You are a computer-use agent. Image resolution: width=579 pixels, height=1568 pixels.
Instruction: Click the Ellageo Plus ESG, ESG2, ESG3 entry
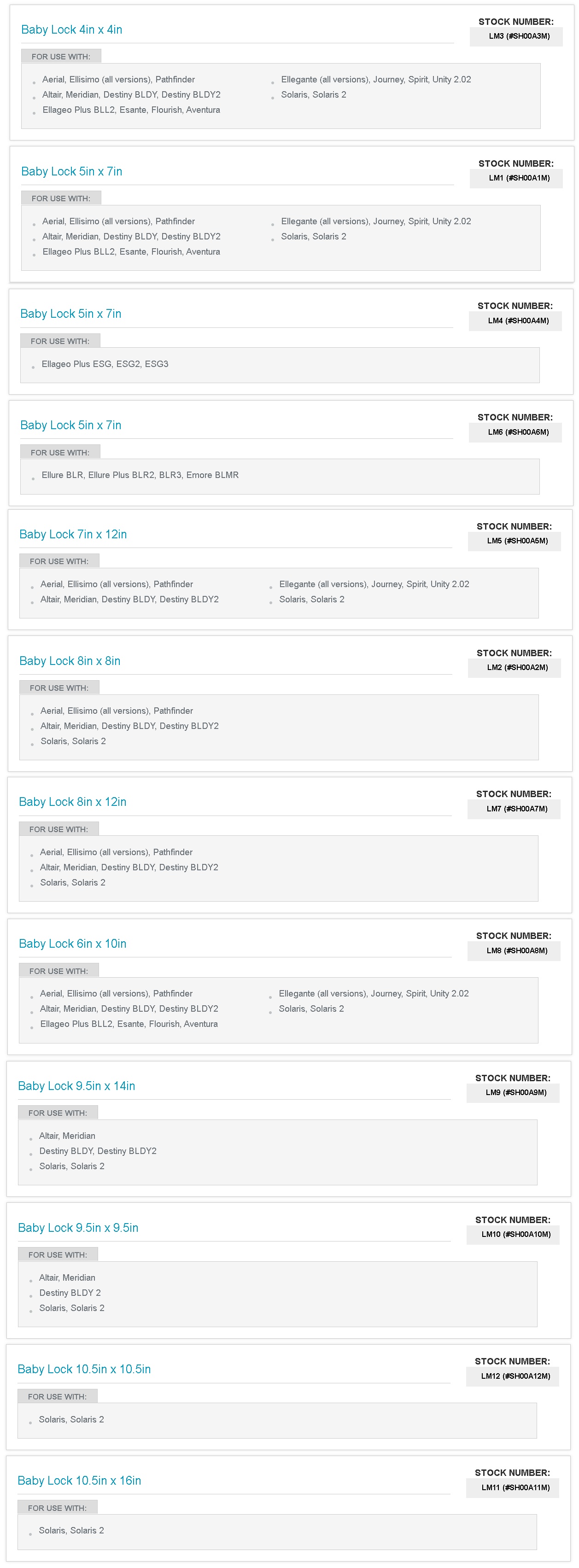(105, 364)
